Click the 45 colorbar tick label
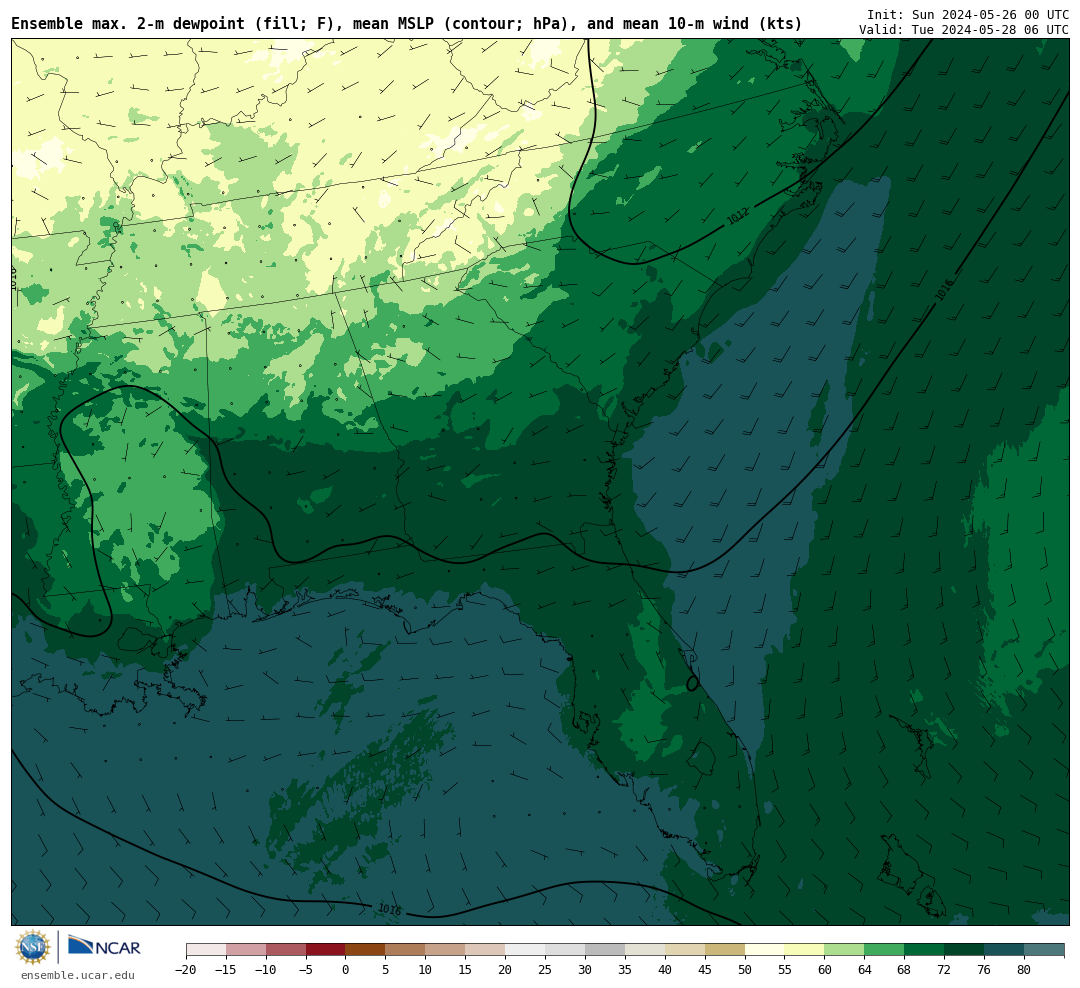This screenshot has width=1080, height=988. click(705, 970)
